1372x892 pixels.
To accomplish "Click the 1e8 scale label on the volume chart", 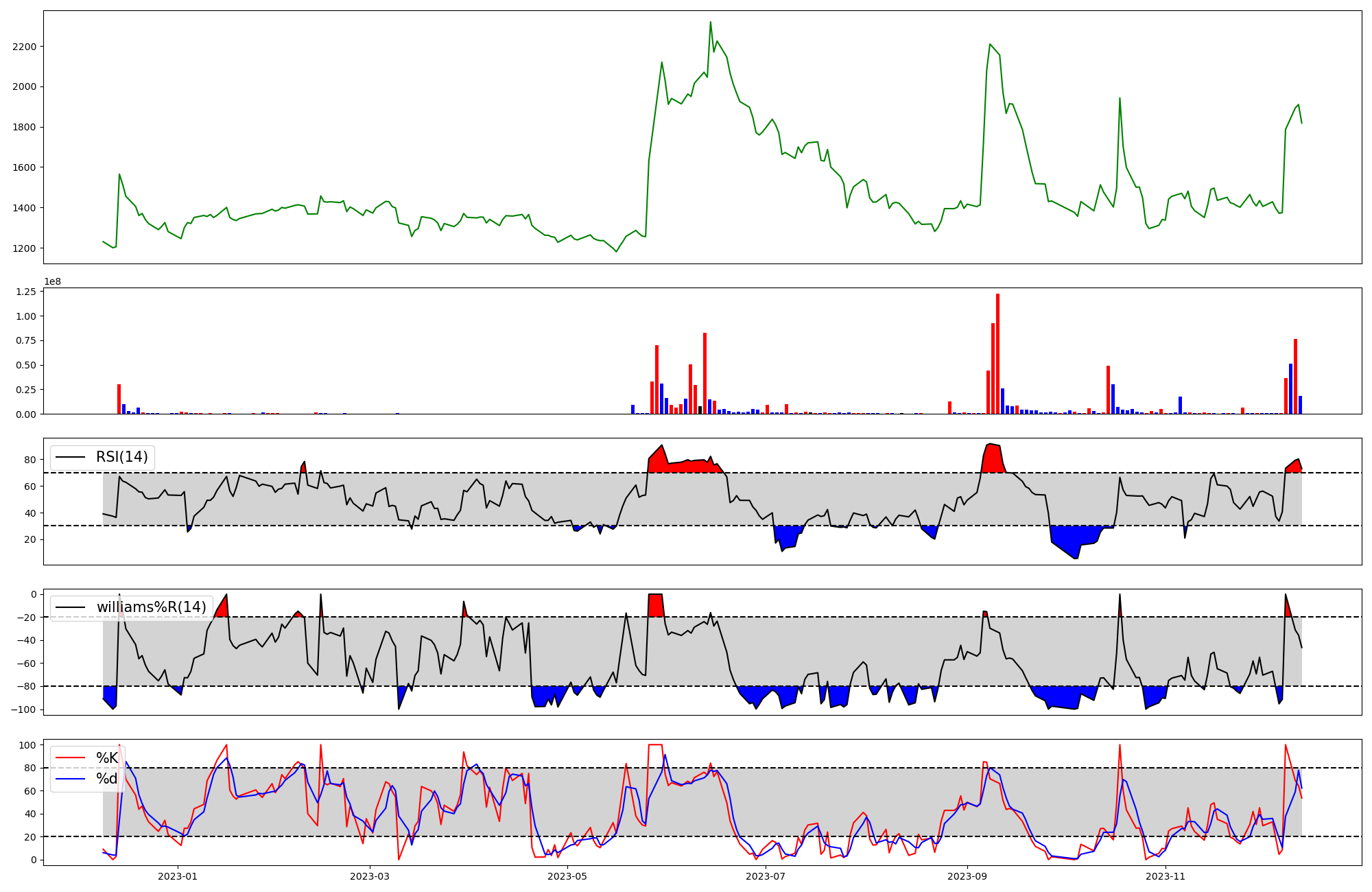I will click(52, 282).
